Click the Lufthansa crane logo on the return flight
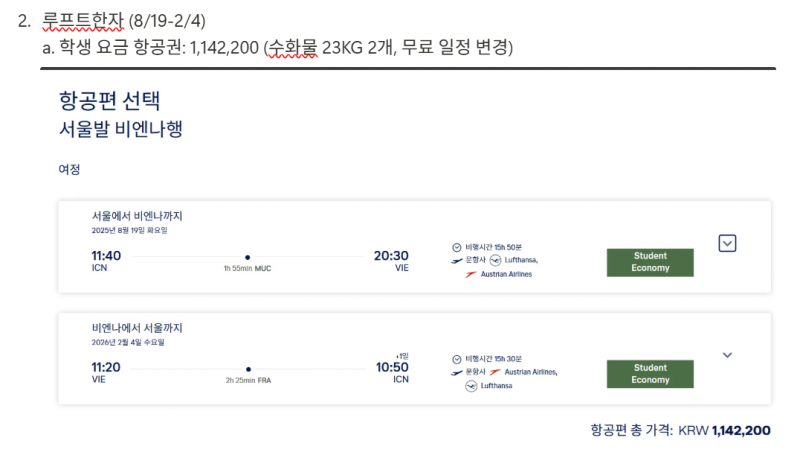Viewport: 800px width, 455px height. point(471,386)
